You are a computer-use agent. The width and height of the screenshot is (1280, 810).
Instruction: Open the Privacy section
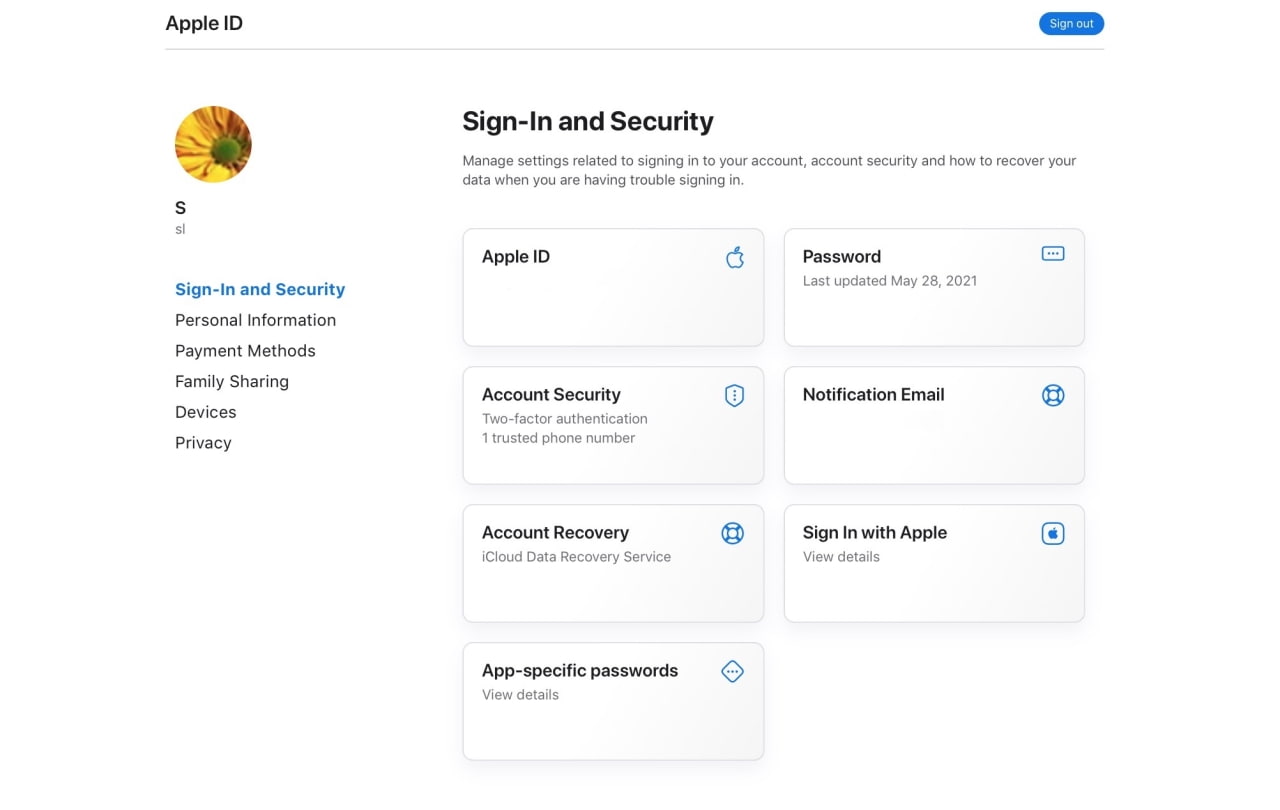(x=203, y=442)
